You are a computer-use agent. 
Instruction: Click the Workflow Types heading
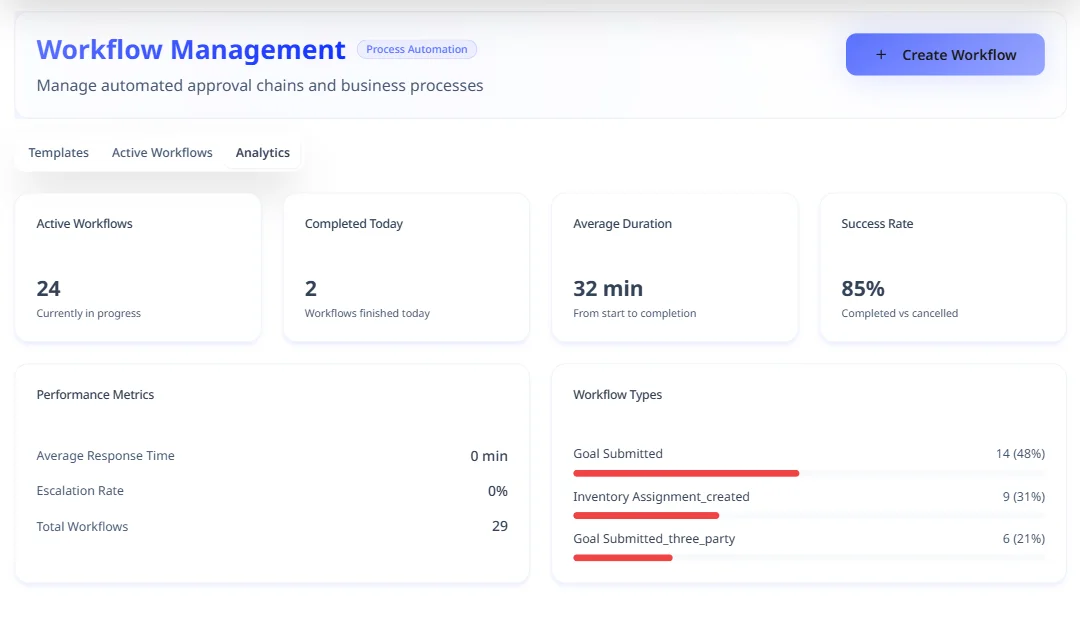click(617, 394)
